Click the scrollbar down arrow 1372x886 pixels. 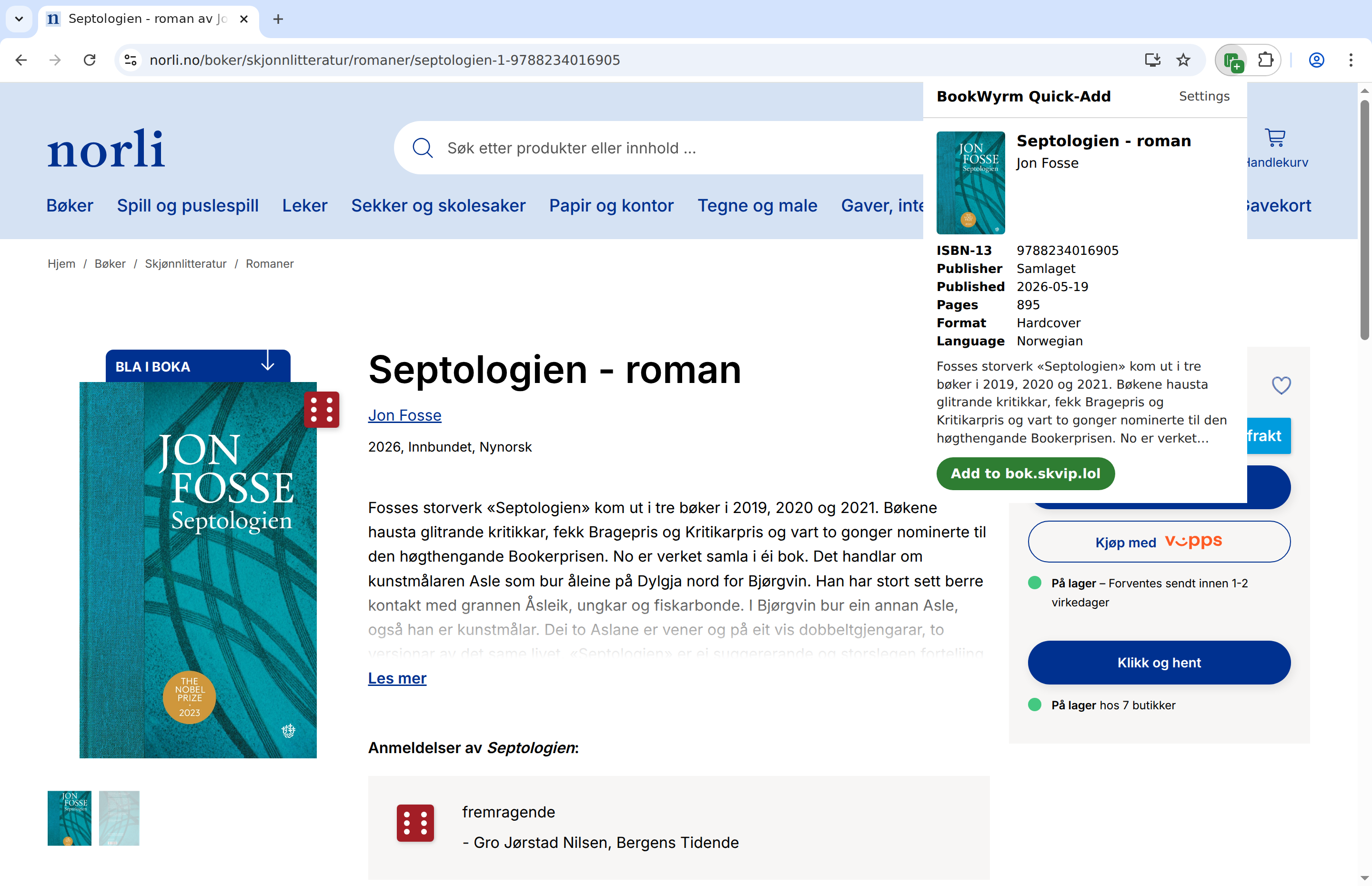coord(1364,878)
